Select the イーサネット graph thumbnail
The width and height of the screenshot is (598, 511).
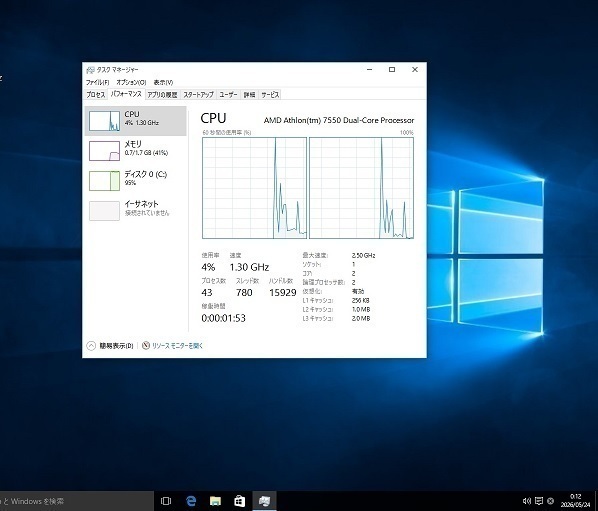(104, 211)
